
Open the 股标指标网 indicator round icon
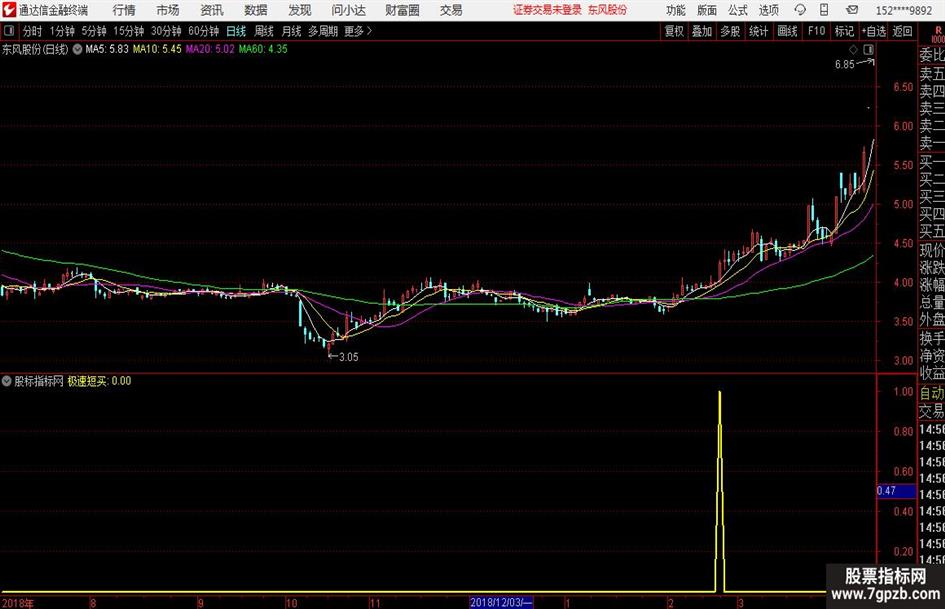click(x=7, y=381)
